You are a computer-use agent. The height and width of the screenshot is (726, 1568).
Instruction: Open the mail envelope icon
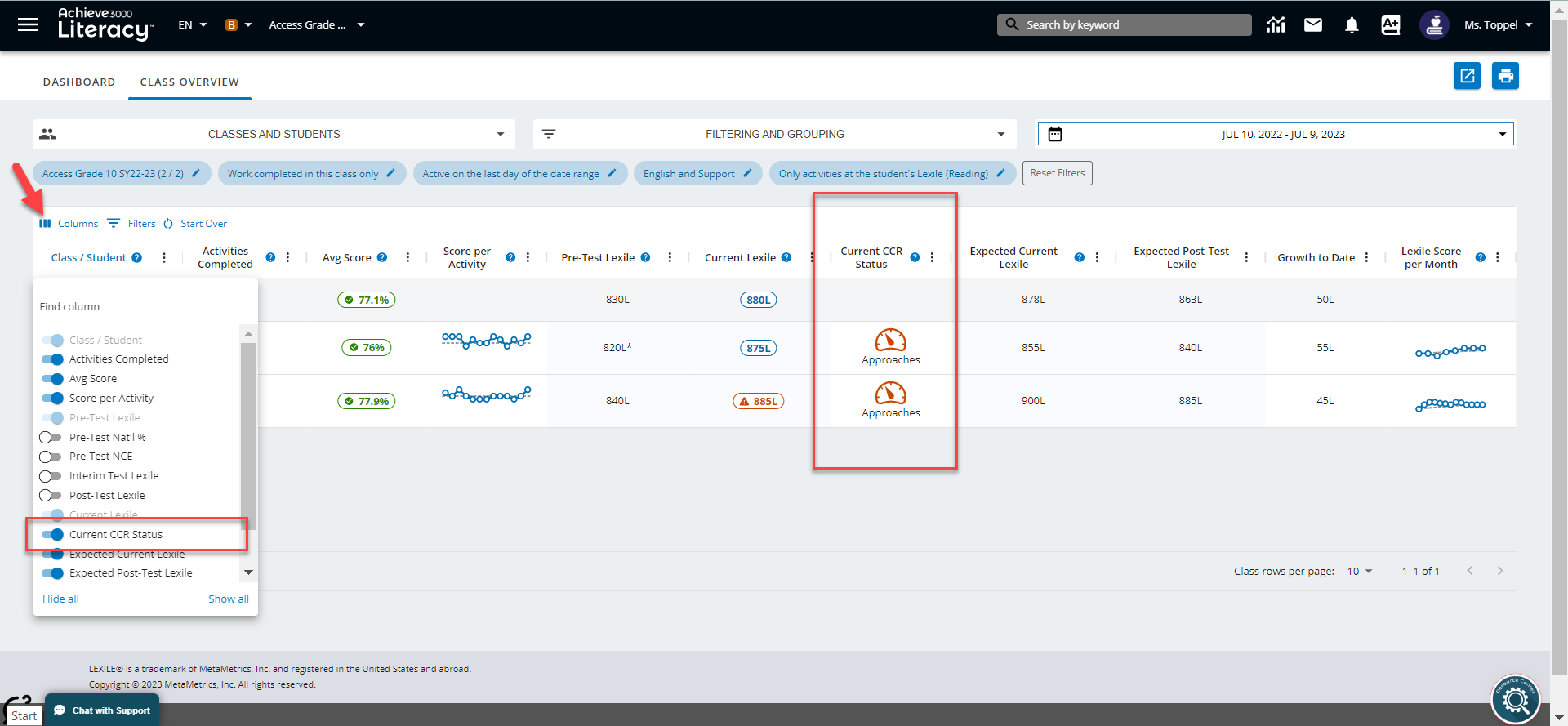(x=1313, y=25)
